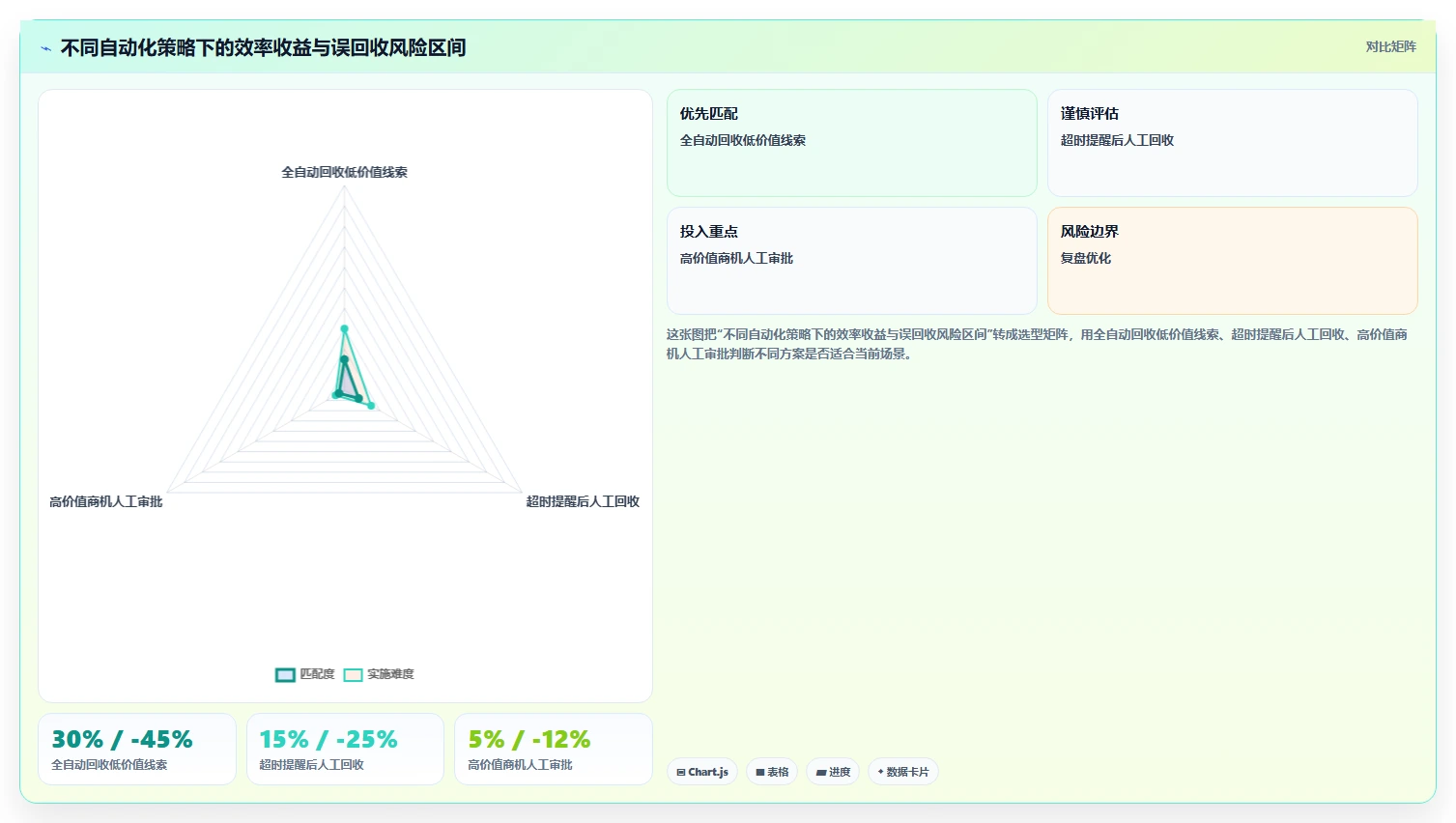The height and width of the screenshot is (823, 1456).
Task: Click the header icon beside the dashboard title
Action: tap(45, 48)
